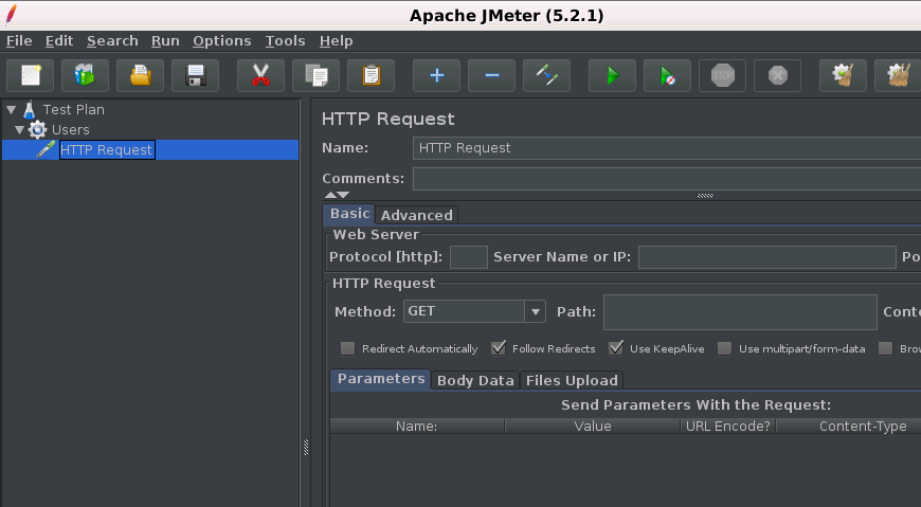Image resolution: width=921 pixels, height=507 pixels.
Task: Click the JMeter feather title icon
Action: tap(11, 15)
